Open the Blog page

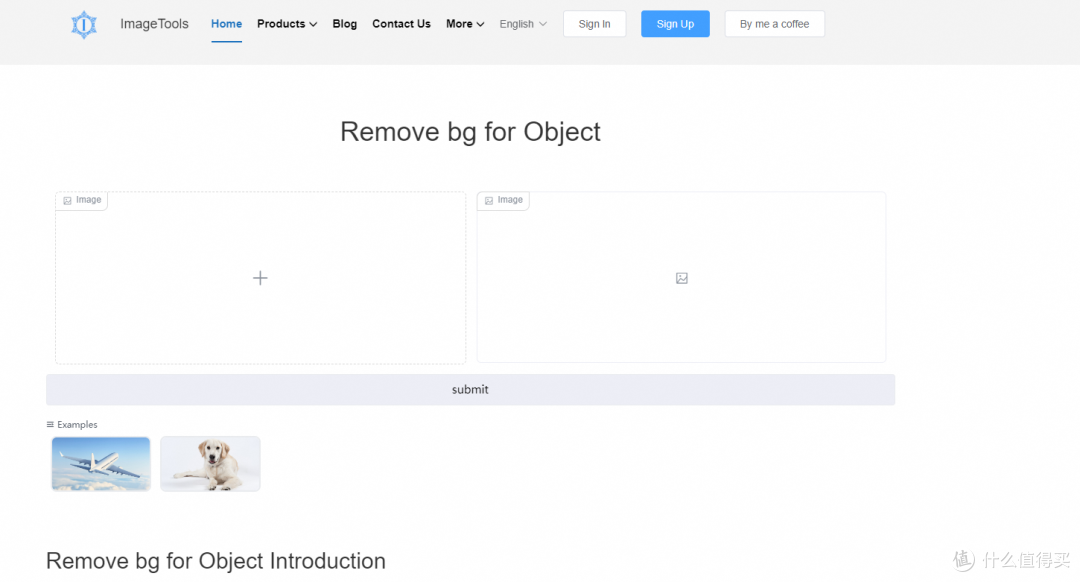point(344,24)
